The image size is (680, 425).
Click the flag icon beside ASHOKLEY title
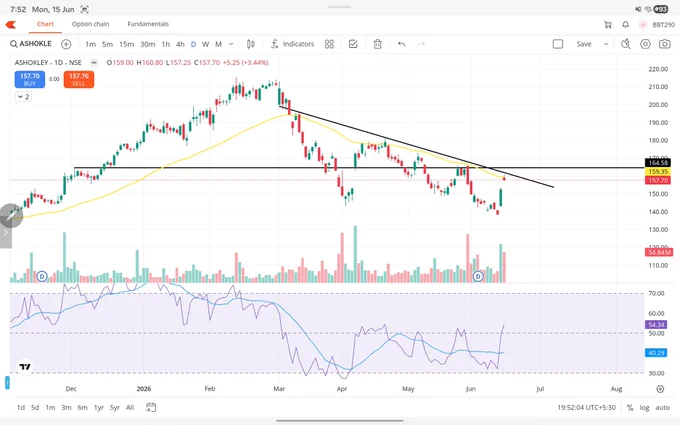point(94,62)
